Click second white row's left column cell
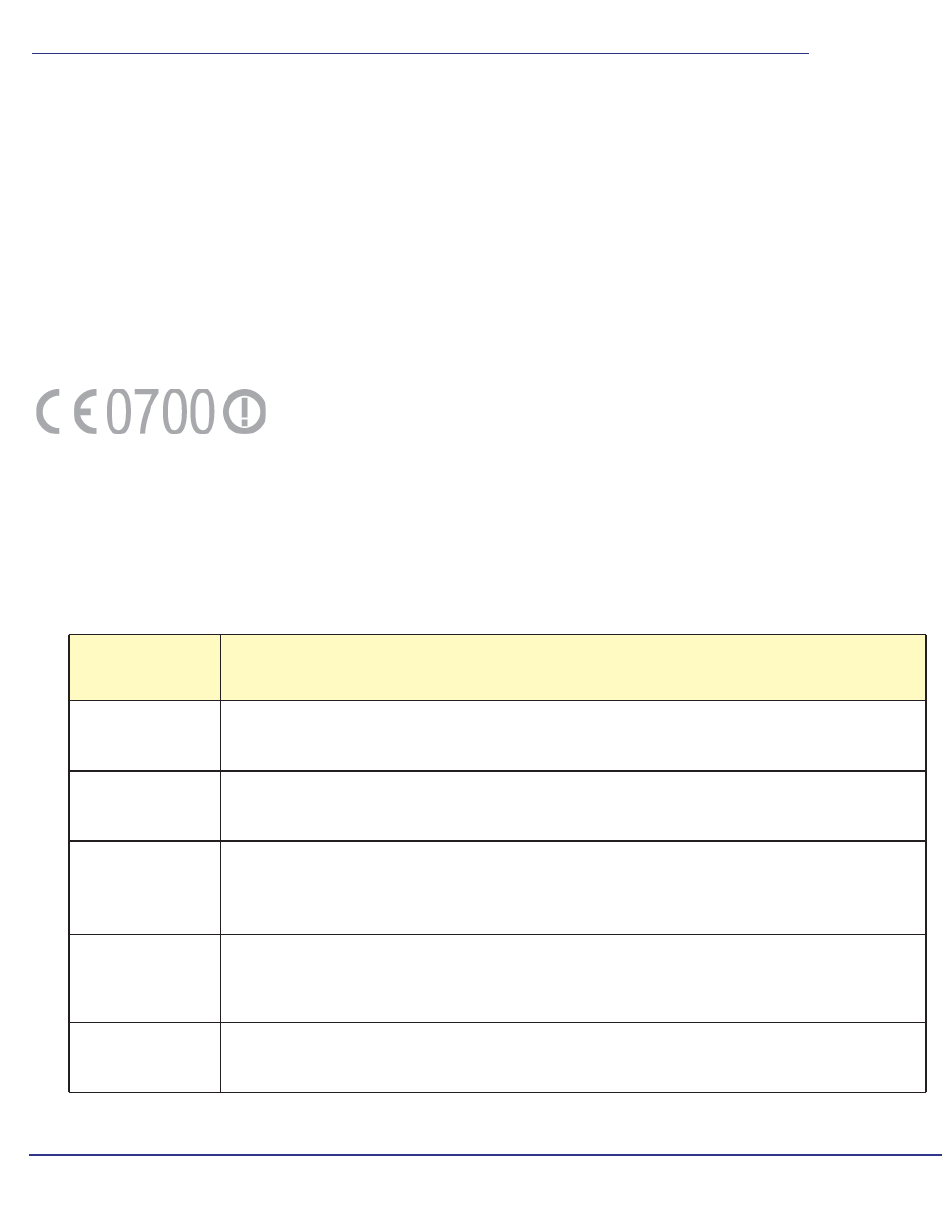945x1220 pixels. coord(144,805)
